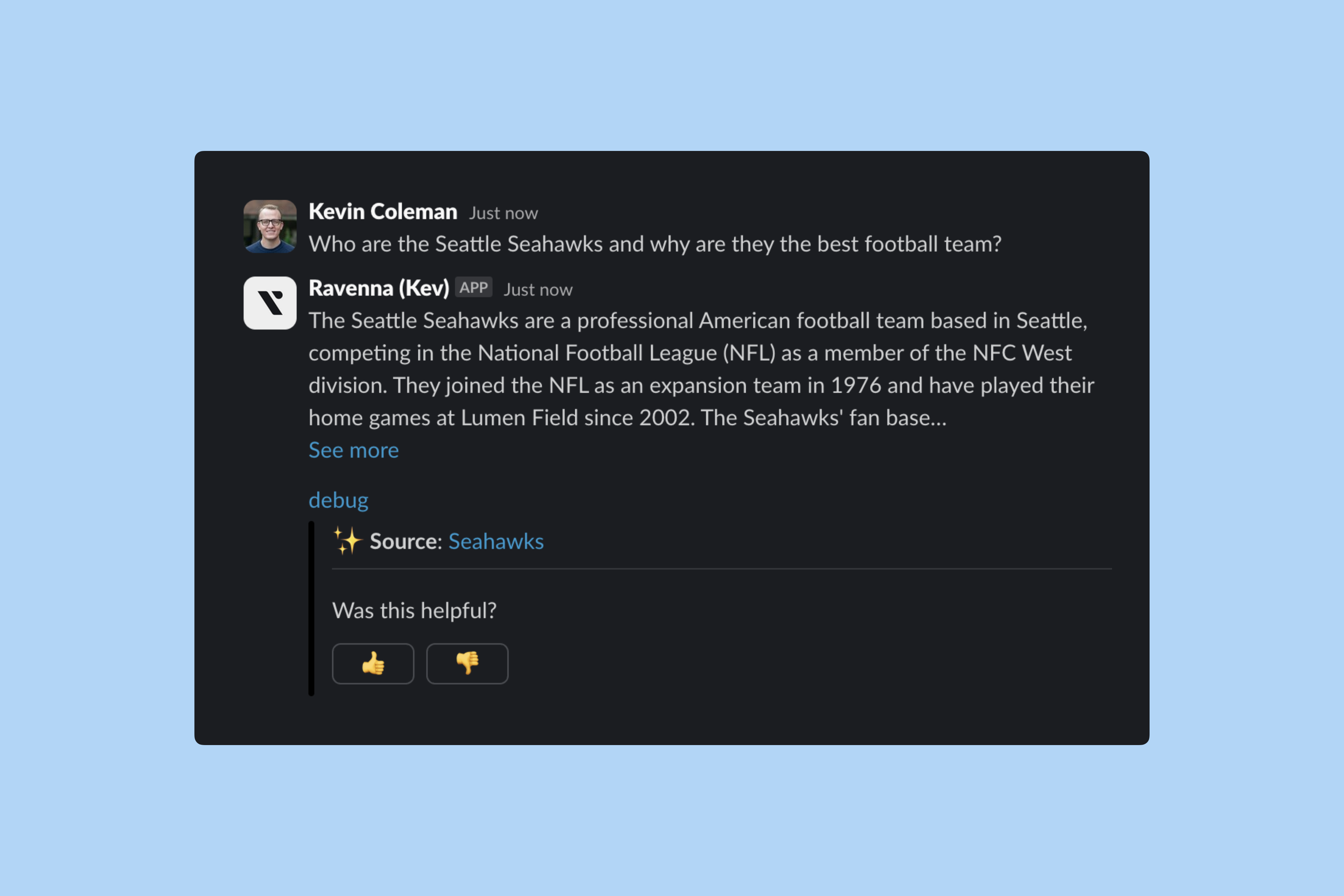The image size is (1344, 896).
Task: Click the timestamp on Ravenna's reply
Action: 538,290
